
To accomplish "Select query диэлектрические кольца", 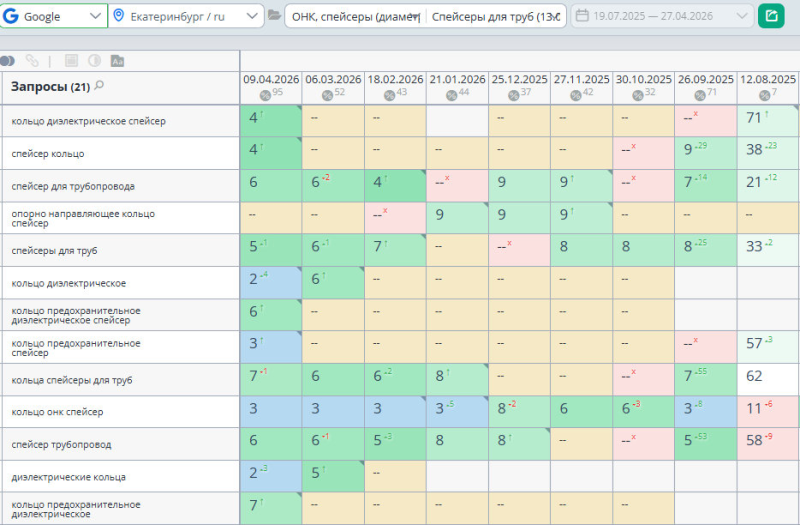I will (68, 477).
